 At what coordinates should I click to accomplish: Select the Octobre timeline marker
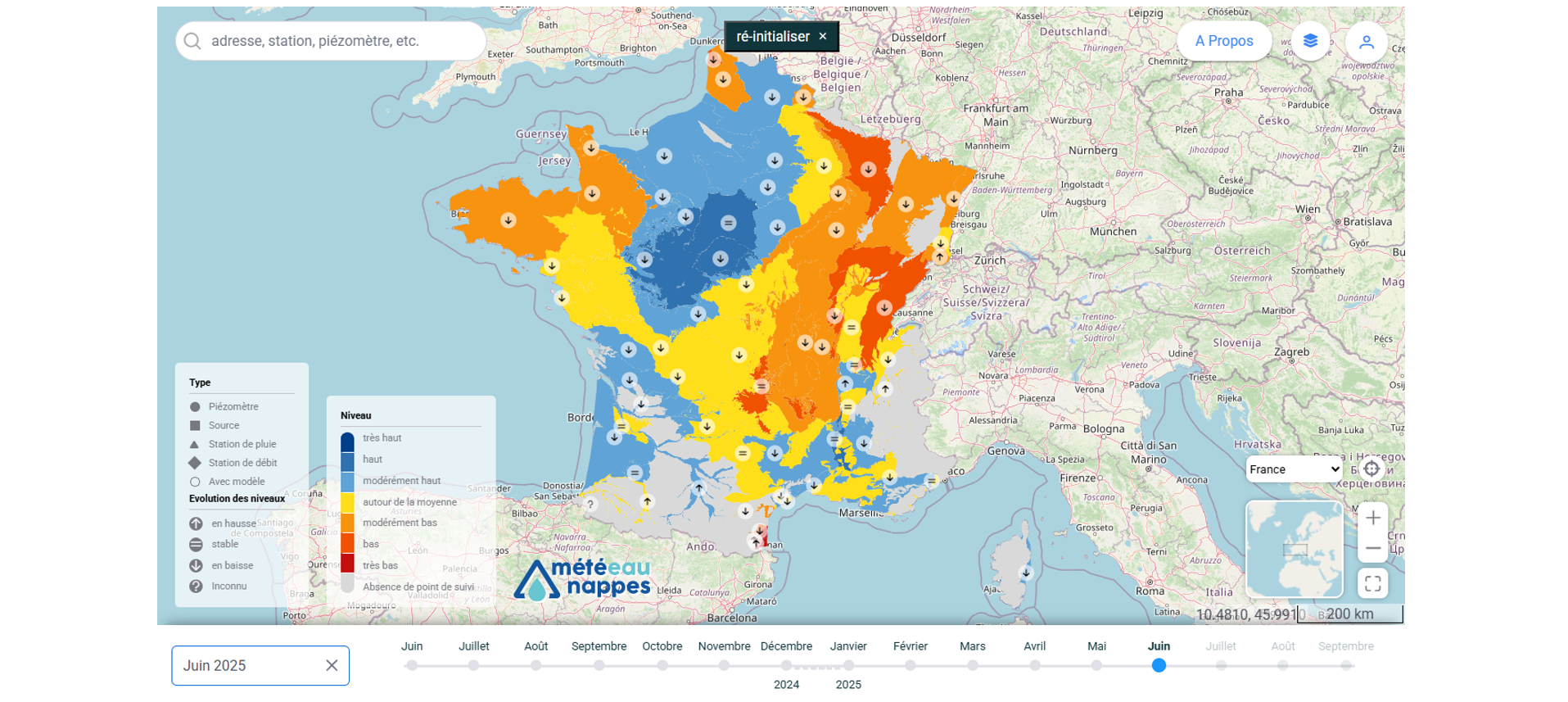pos(662,665)
